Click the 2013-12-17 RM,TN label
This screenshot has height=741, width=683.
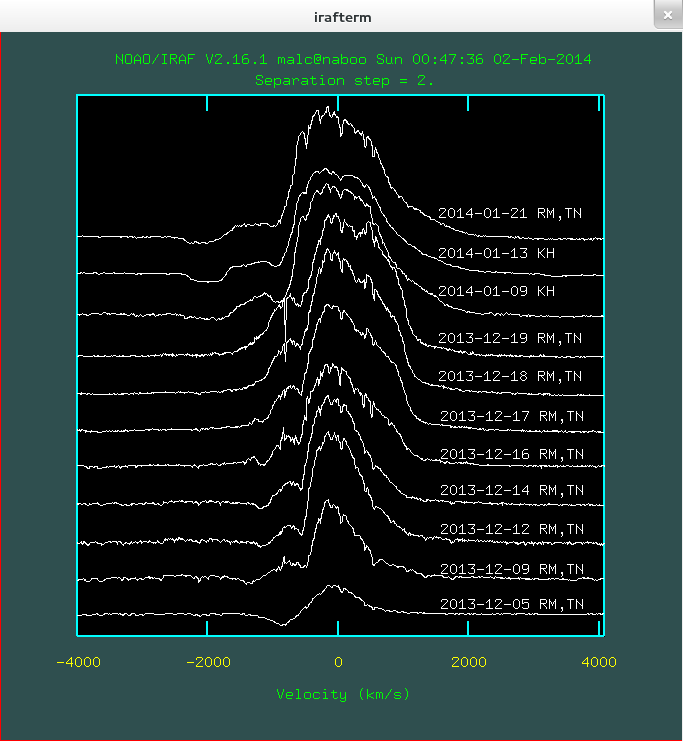pos(510,415)
